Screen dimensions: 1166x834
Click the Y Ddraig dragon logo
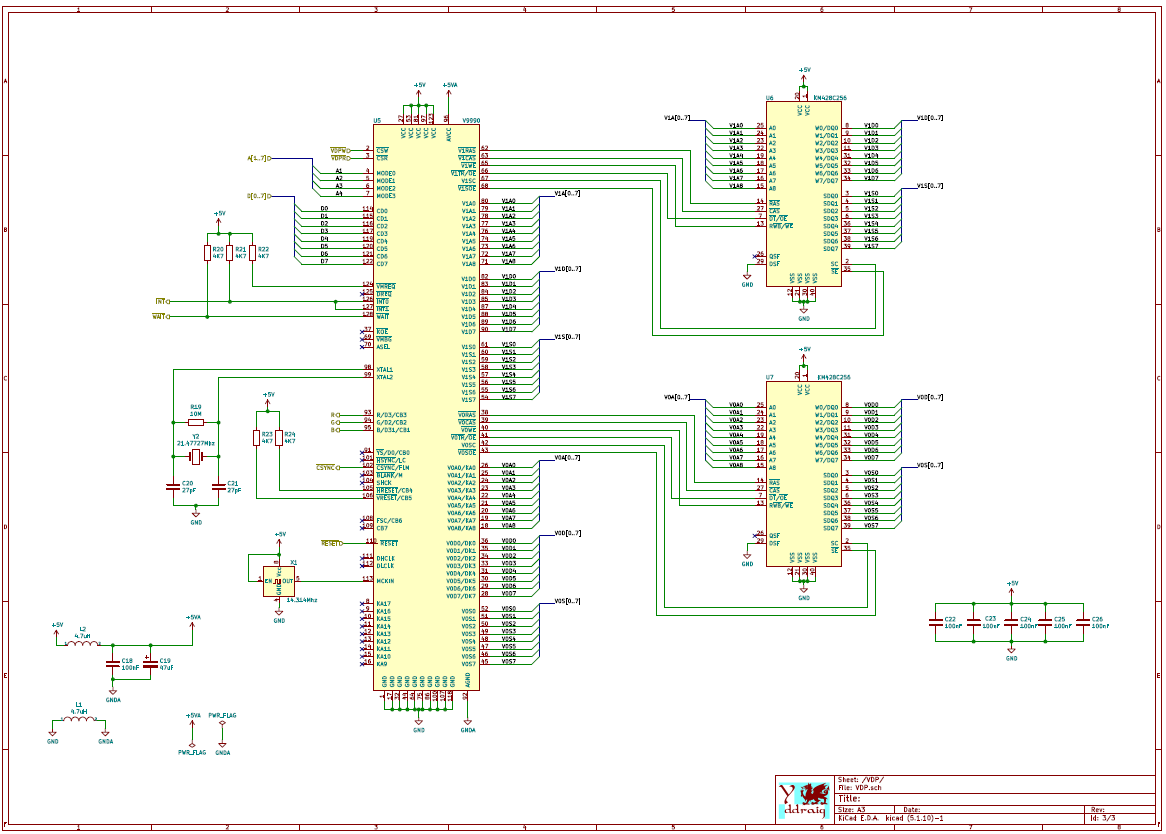(805, 800)
